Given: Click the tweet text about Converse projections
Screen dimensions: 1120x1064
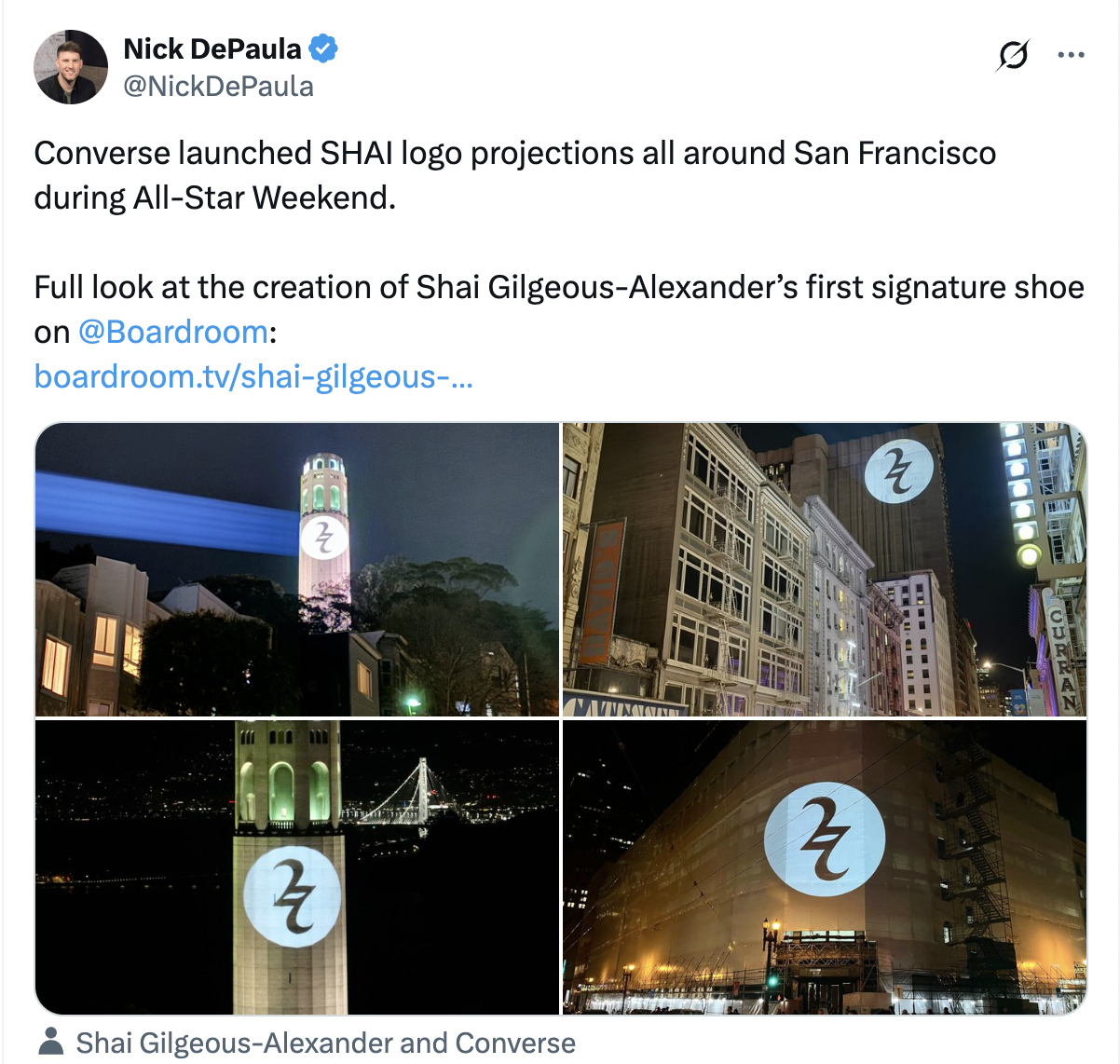Looking at the screenshot, I should pyautogui.click(x=515, y=175).
